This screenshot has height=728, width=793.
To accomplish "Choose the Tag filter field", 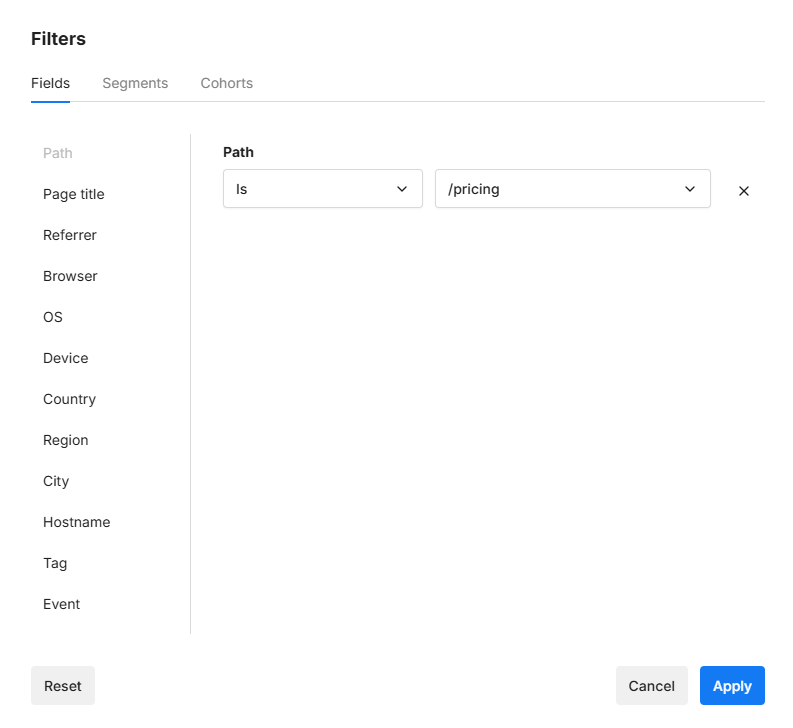I will tap(55, 563).
